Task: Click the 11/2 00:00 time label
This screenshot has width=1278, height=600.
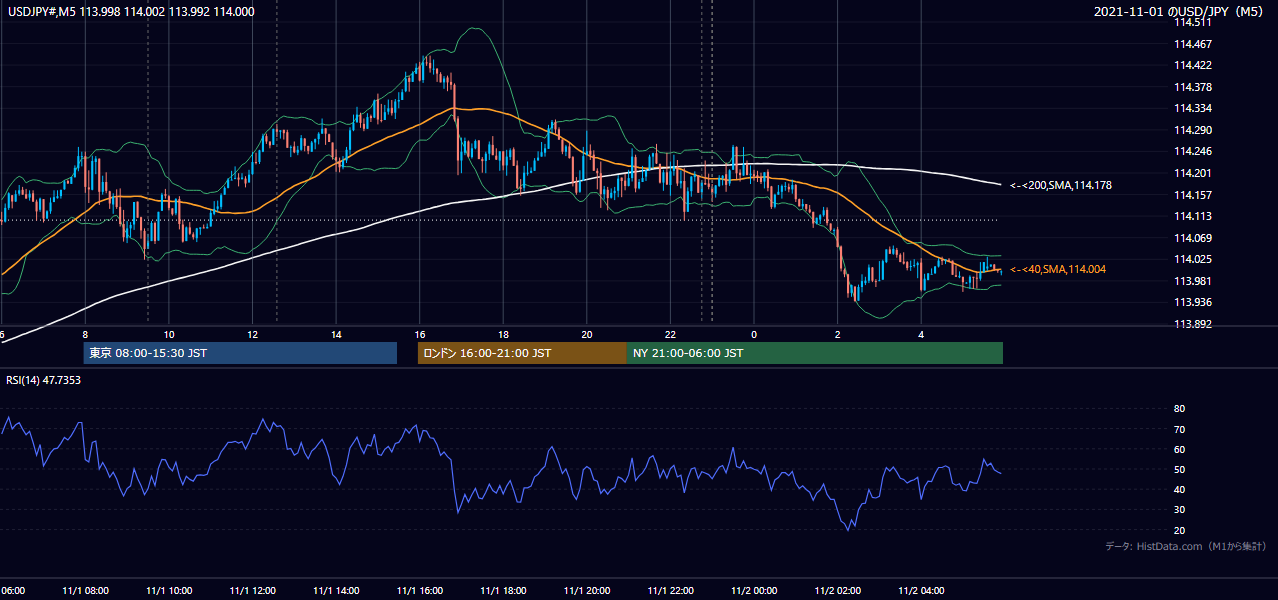Action: (x=754, y=591)
